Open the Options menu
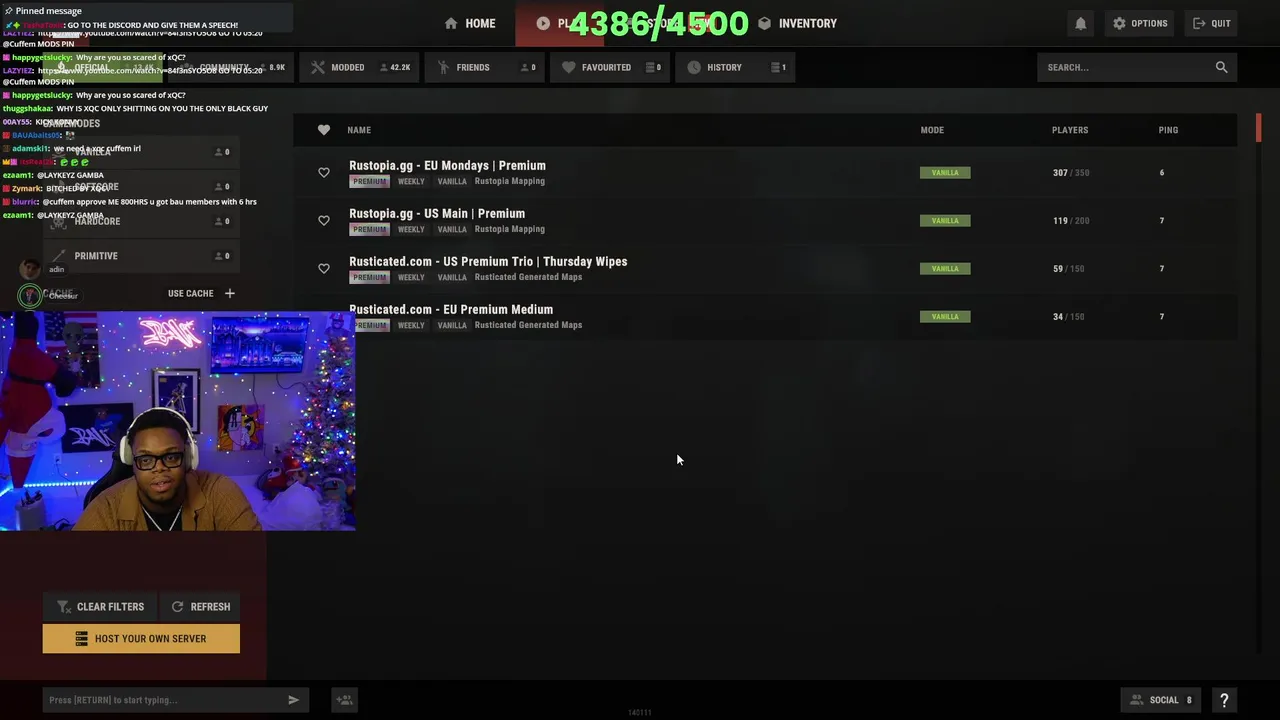 point(1139,23)
